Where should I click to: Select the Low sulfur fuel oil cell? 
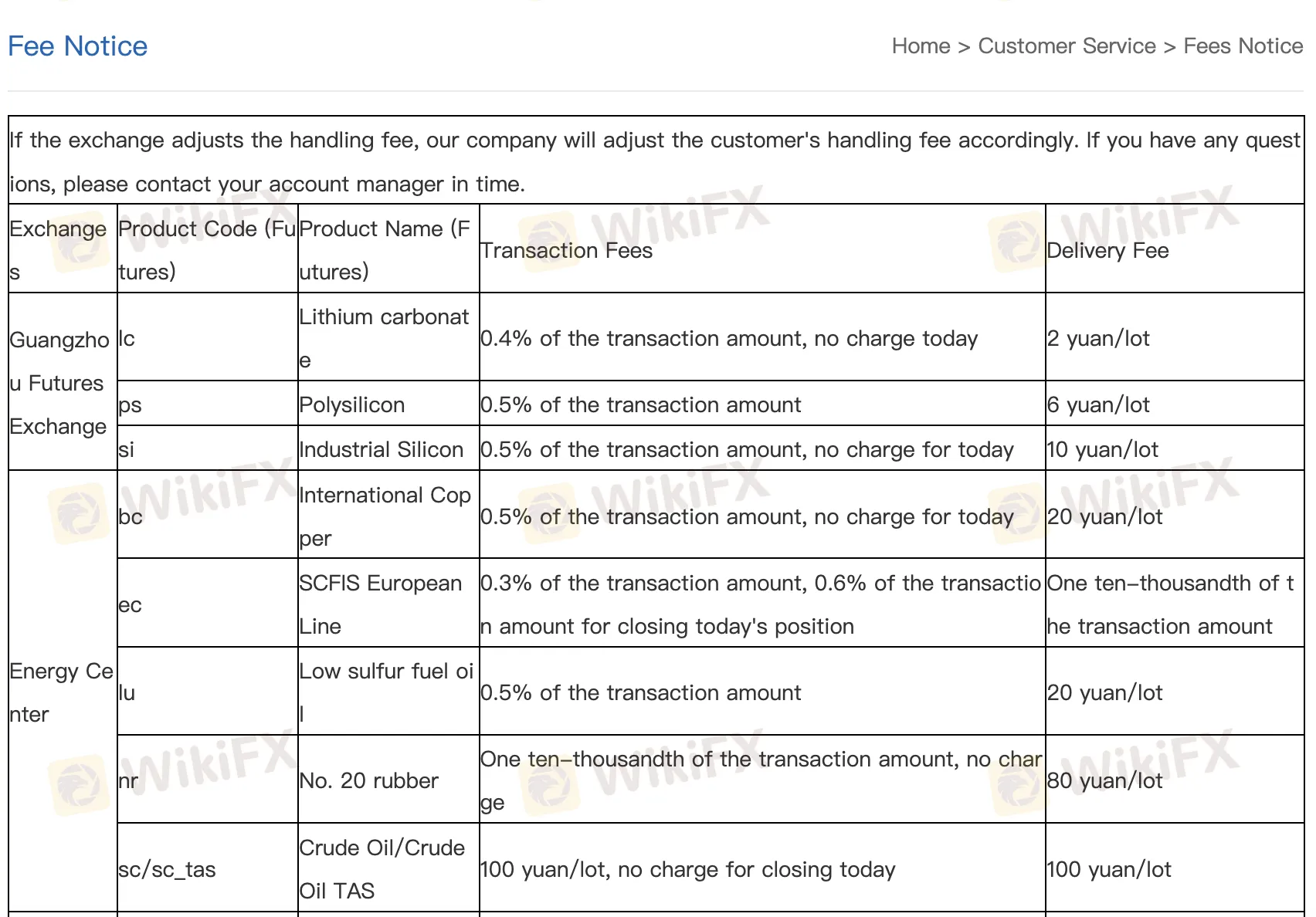[386, 692]
